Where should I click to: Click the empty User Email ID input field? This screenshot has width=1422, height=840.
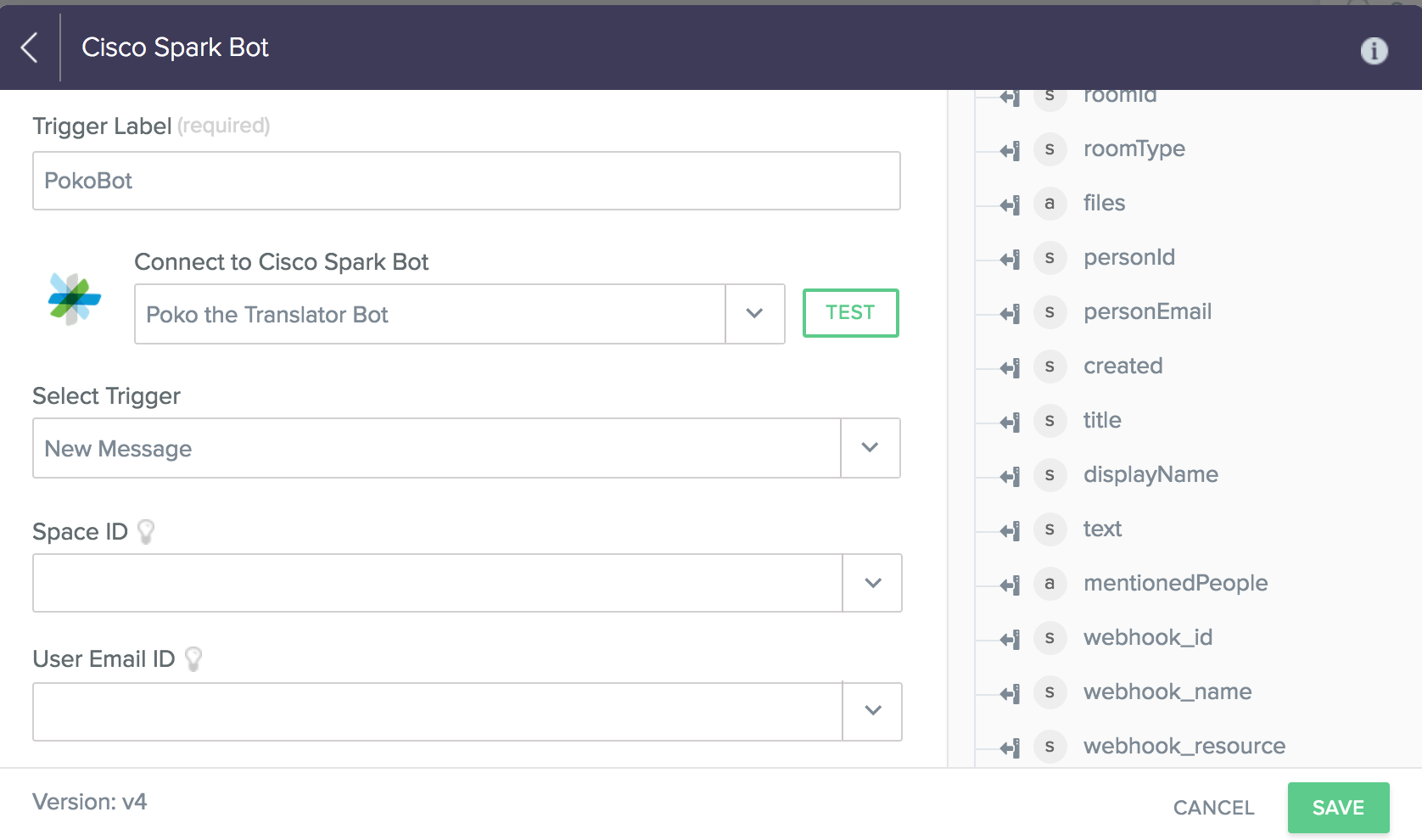pyautogui.click(x=438, y=711)
